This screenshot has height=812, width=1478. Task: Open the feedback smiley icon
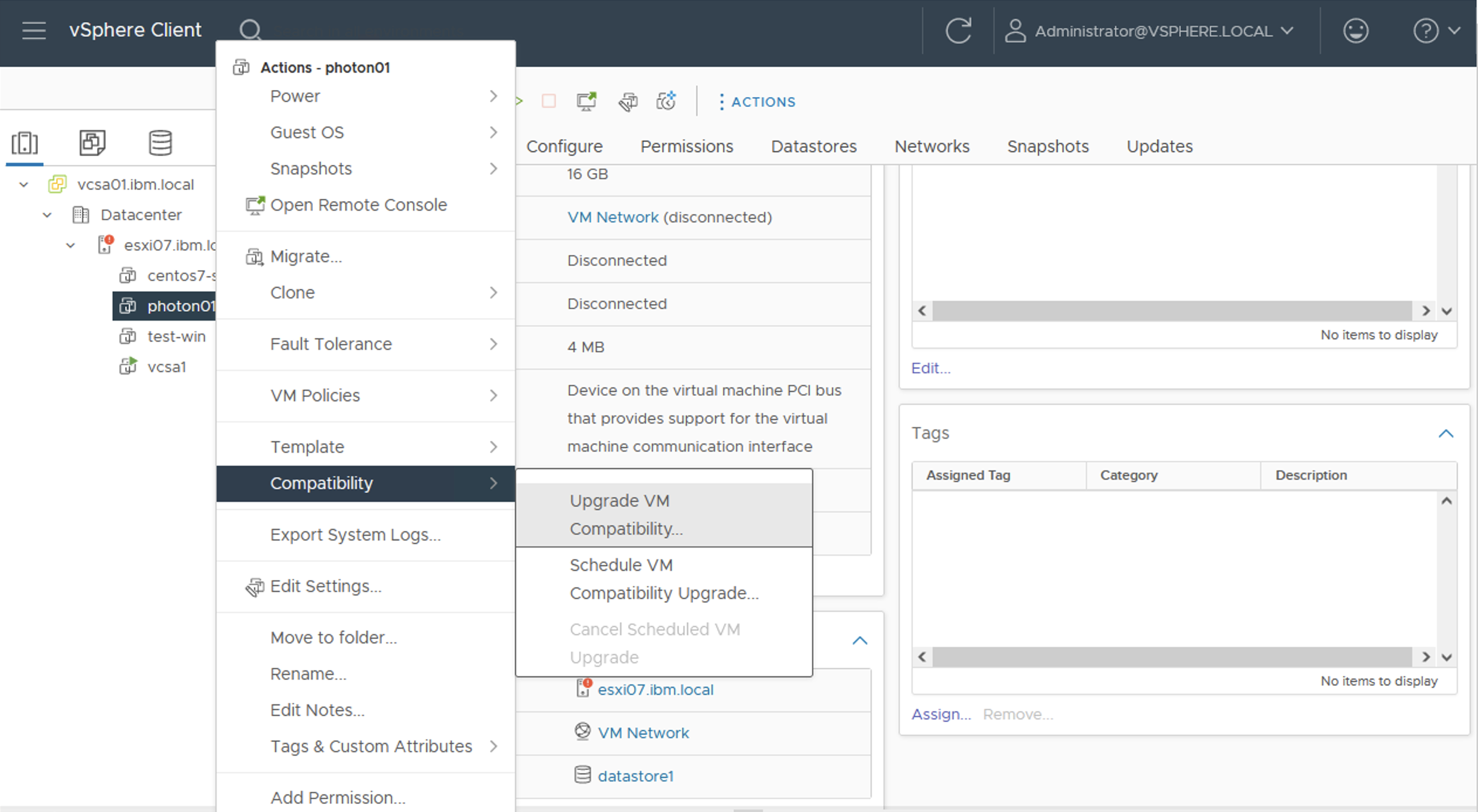tap(1356, 30)
